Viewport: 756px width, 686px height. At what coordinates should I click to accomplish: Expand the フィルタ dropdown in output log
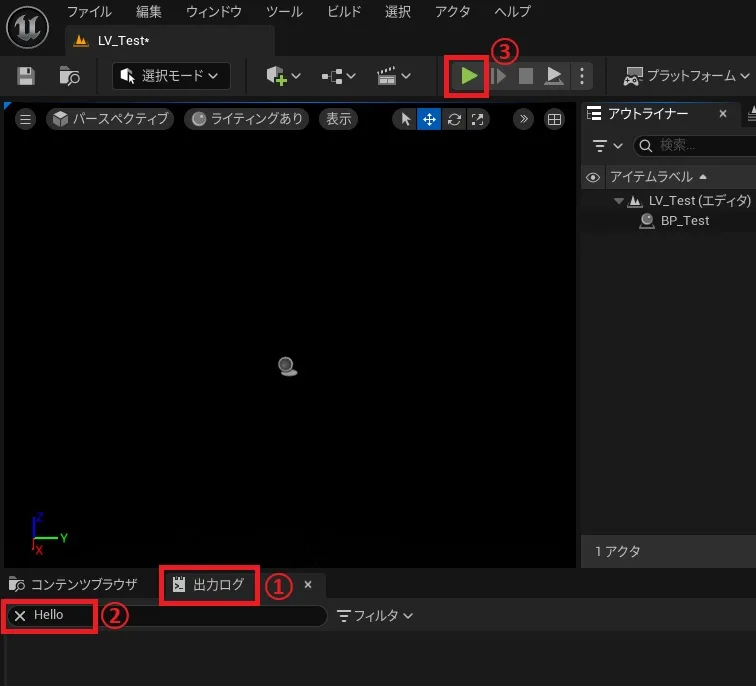point(375,616)
